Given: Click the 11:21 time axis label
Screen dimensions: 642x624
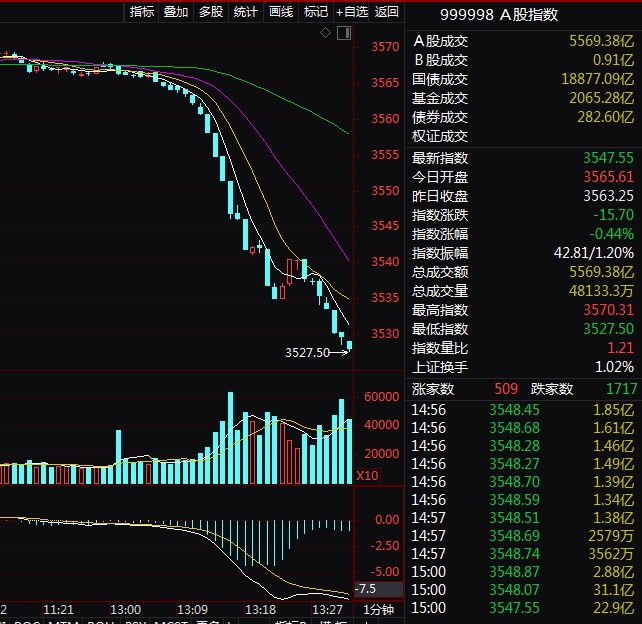Looking at the screenshot, I should pyautogui.click(x=58, y=610).
